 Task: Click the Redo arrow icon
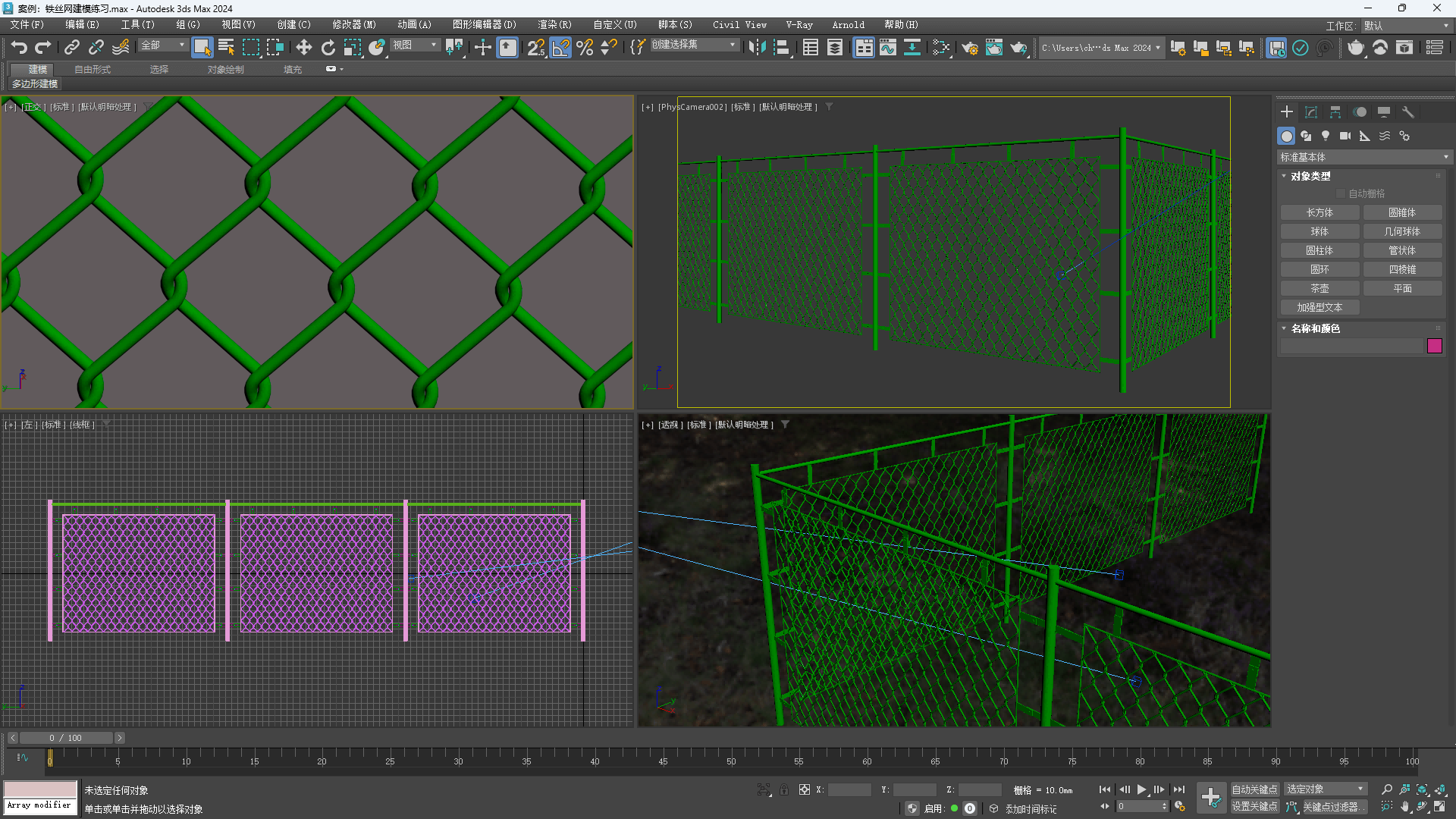pyautogui.click(x=43, y=48)
